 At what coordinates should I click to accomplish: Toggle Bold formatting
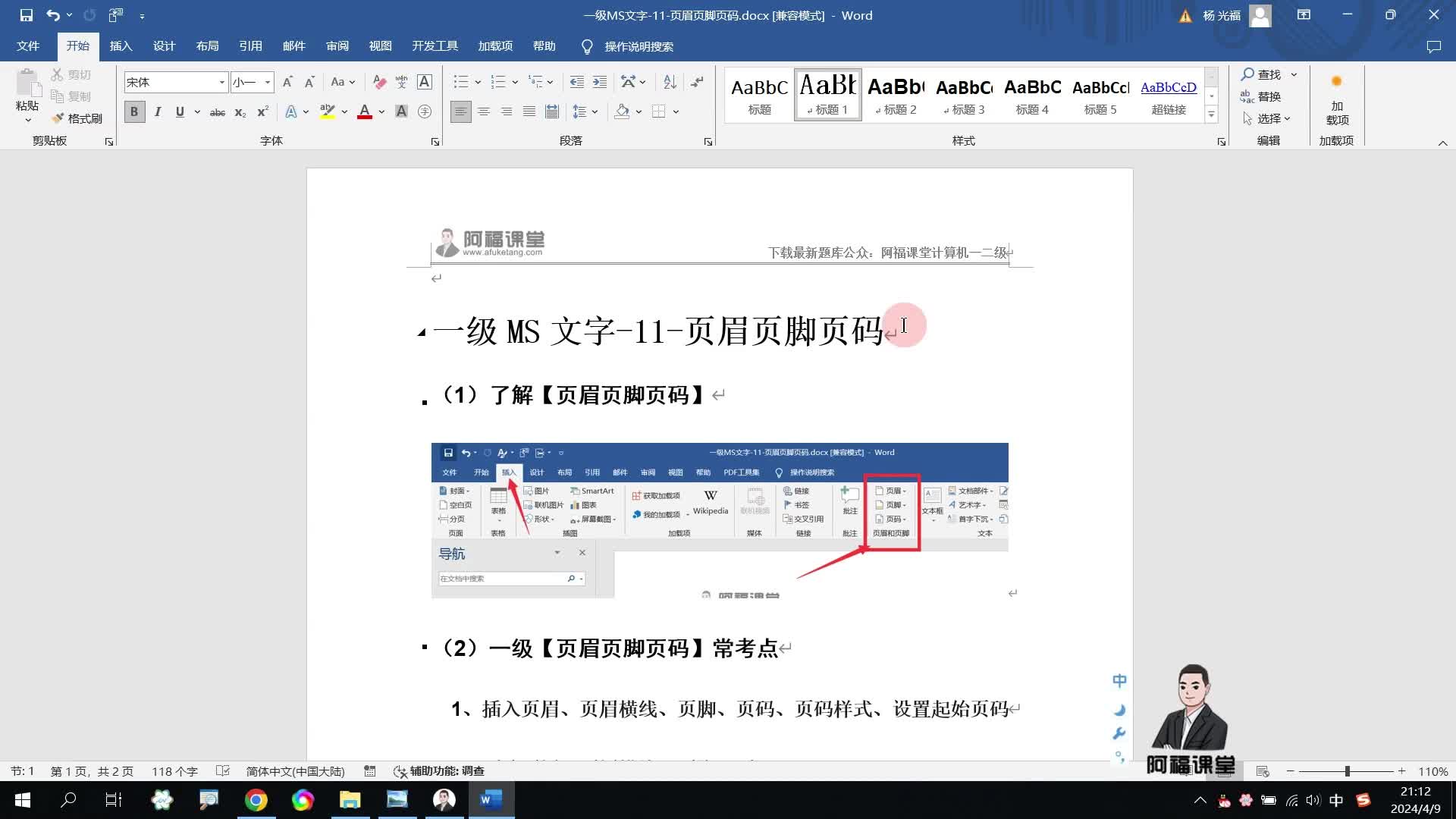point(134,111)
